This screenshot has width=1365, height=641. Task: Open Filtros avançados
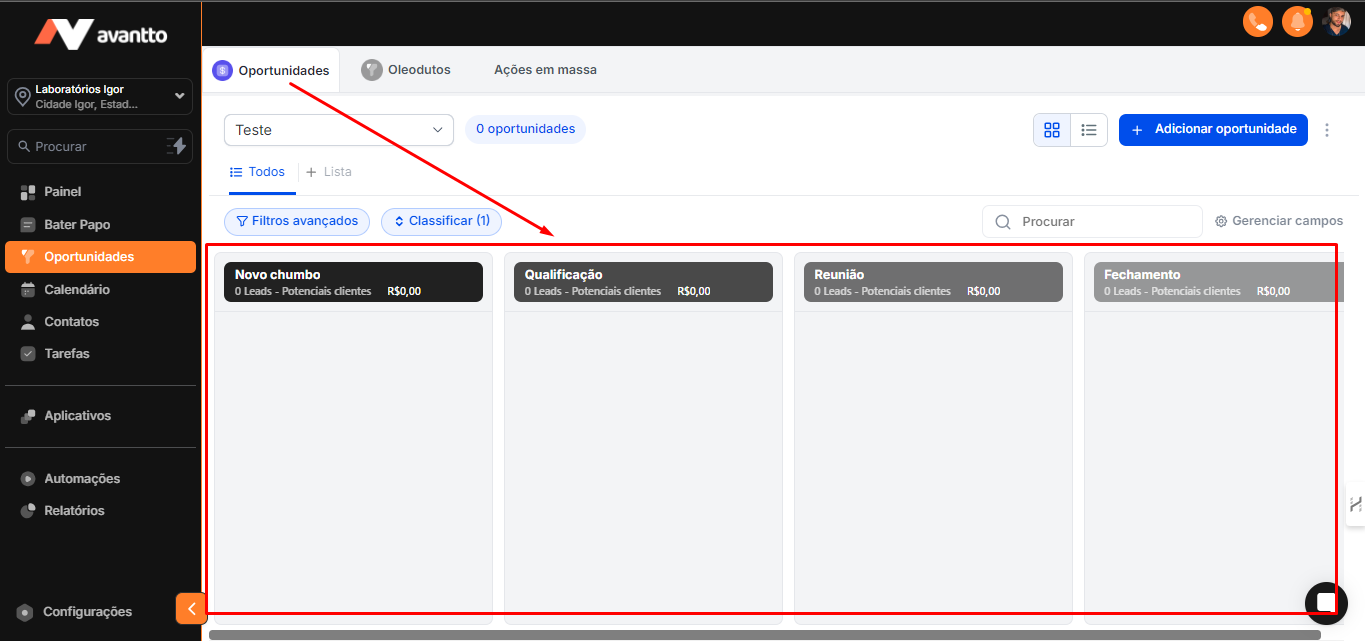297,221
